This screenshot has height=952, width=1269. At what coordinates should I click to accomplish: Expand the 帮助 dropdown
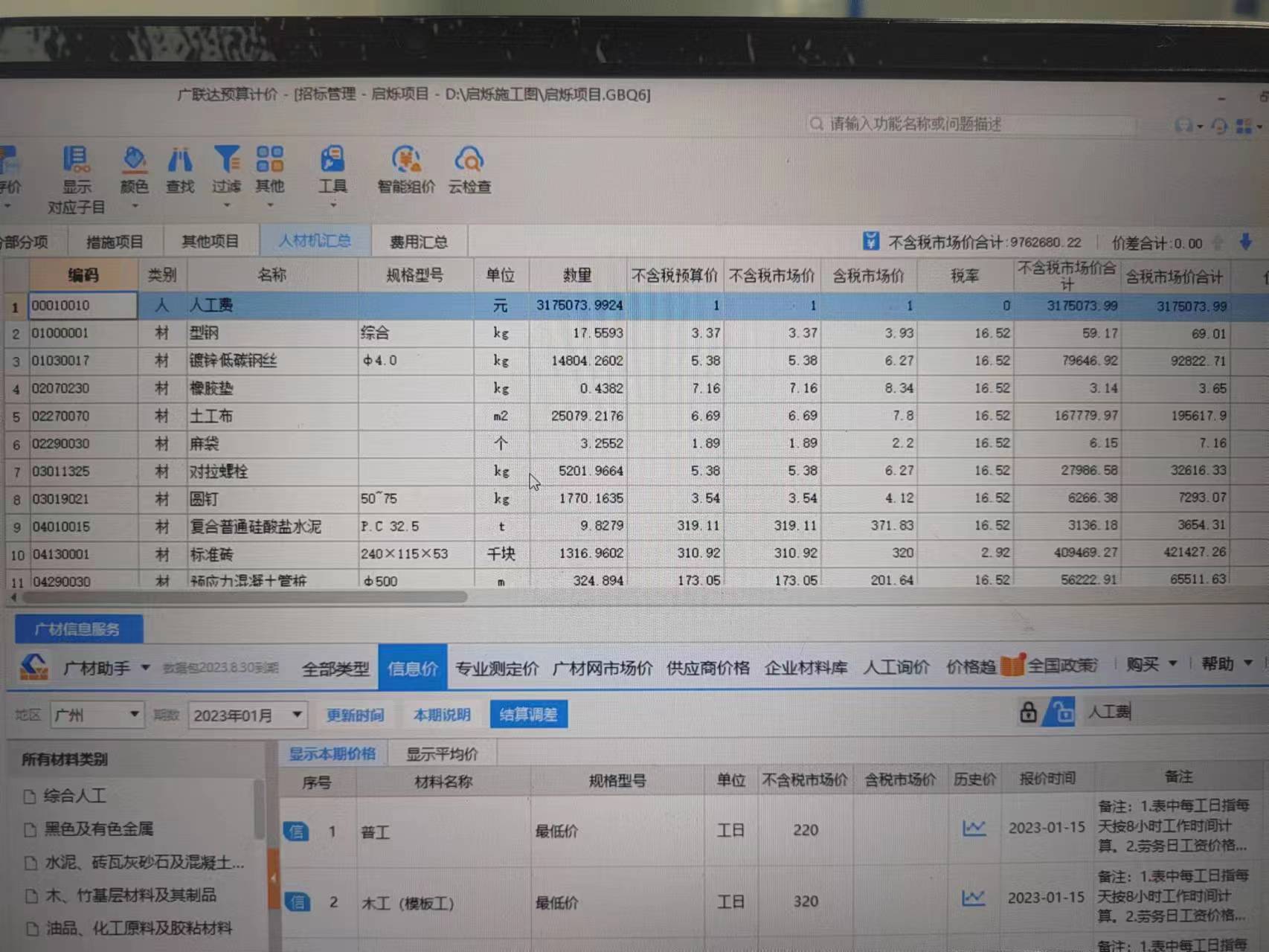1248,663
